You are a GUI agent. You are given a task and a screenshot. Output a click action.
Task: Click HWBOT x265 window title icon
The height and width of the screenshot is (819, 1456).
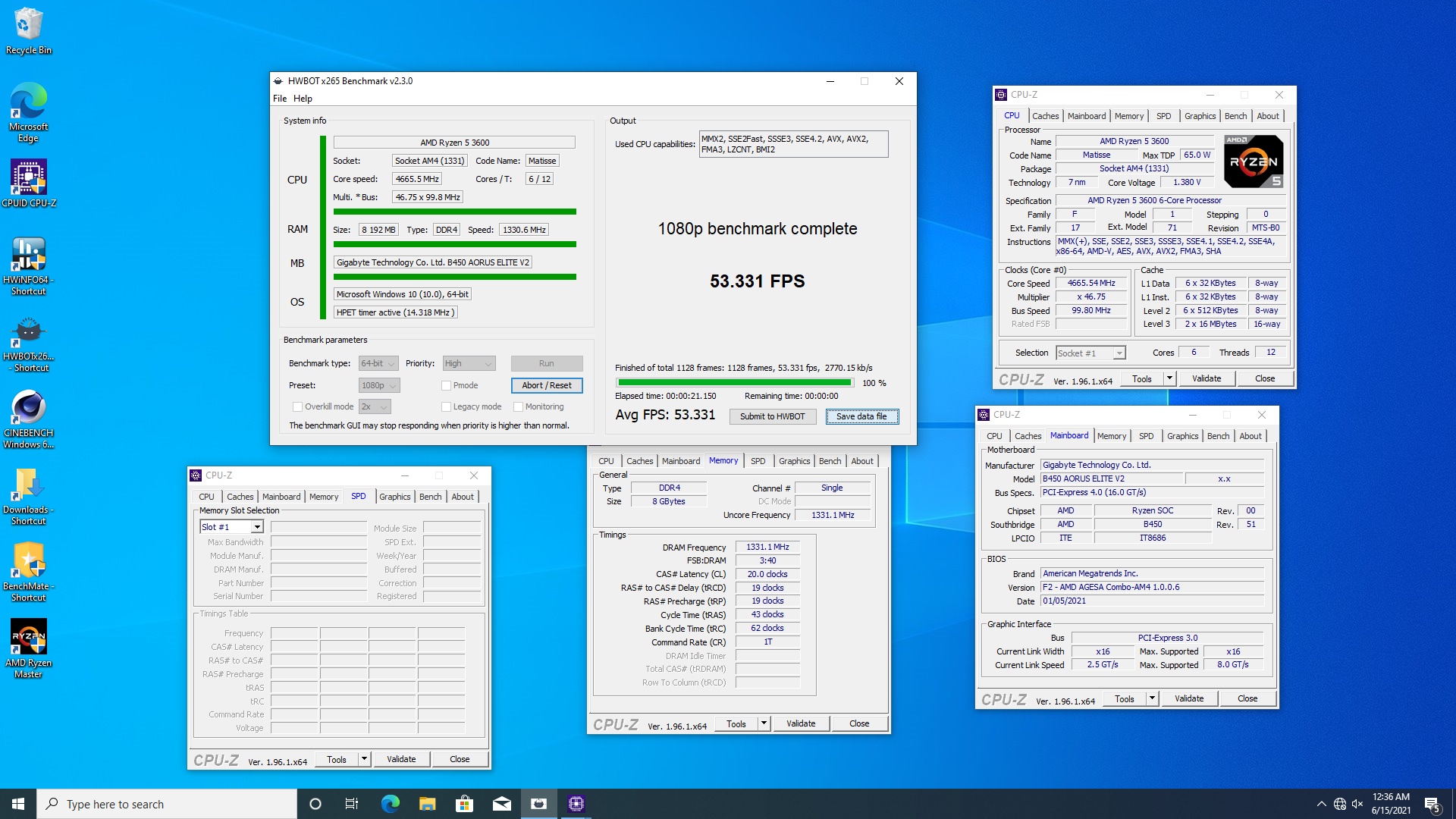click(278, 81)
